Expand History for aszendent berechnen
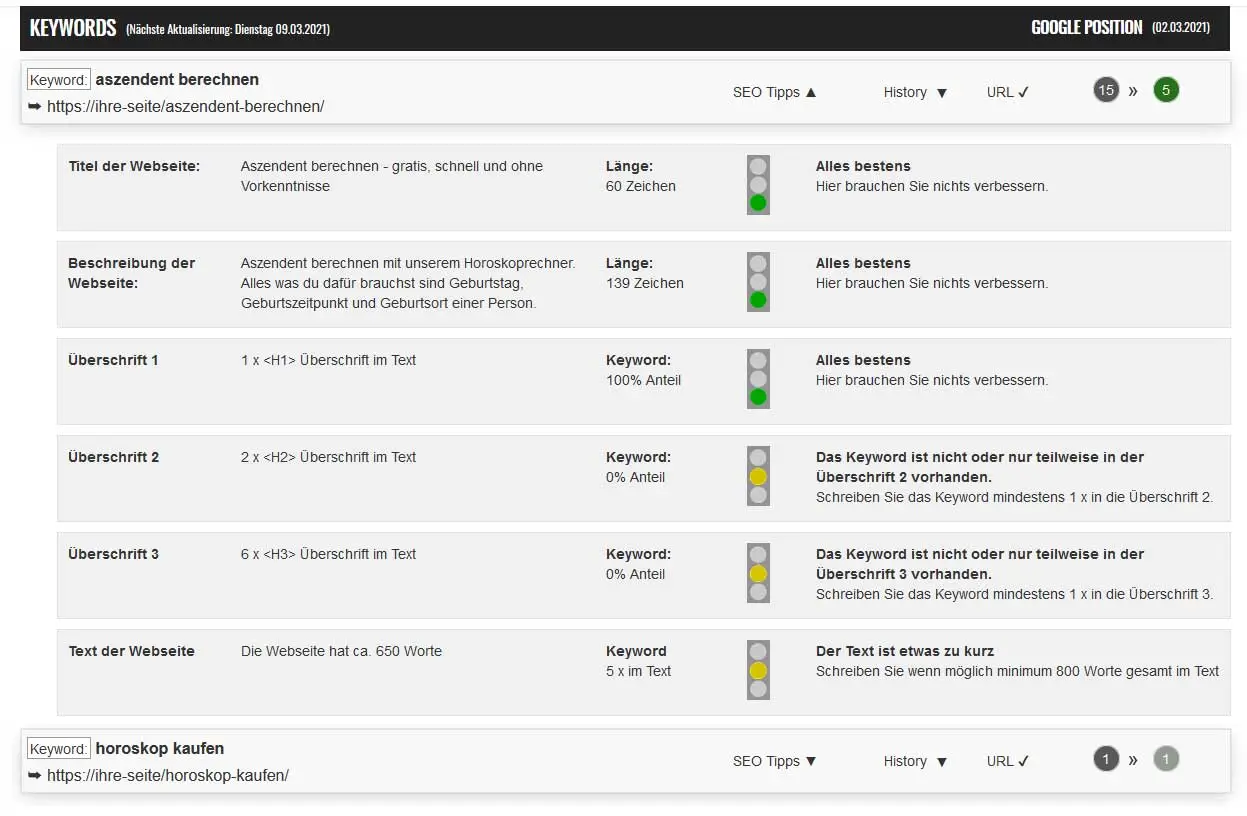The height and width of the screenshot is (816, 1247). click(915, 92)
